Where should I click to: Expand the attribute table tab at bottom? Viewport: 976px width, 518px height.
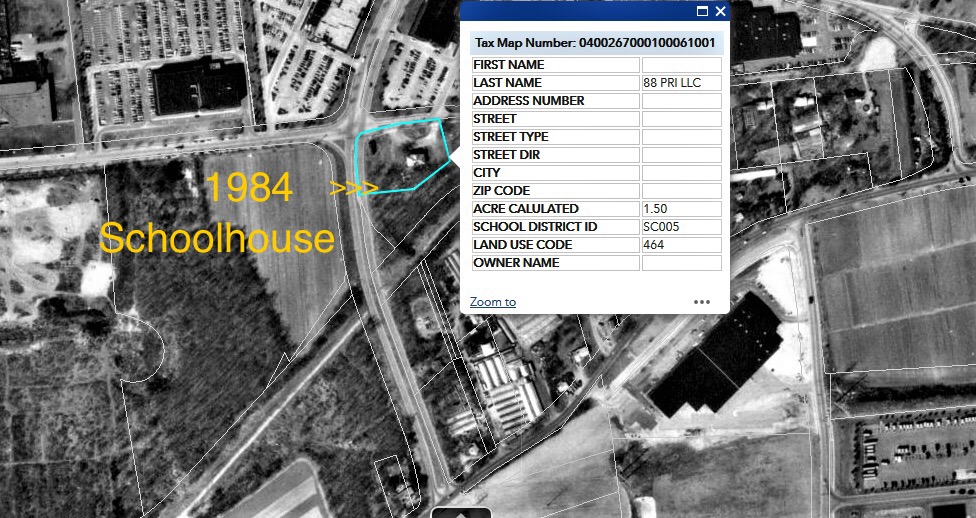(x=461, y=512)
